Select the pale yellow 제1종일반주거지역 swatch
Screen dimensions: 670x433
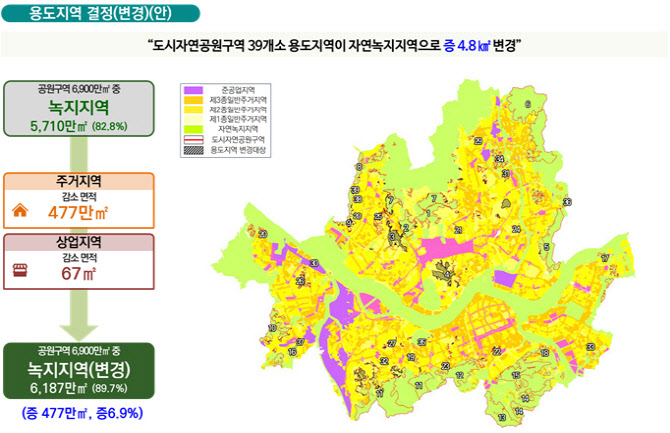coord(194,120)
